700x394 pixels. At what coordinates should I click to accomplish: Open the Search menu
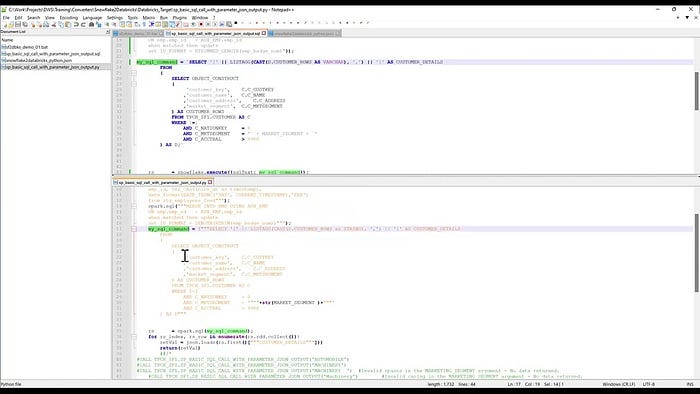33,17
